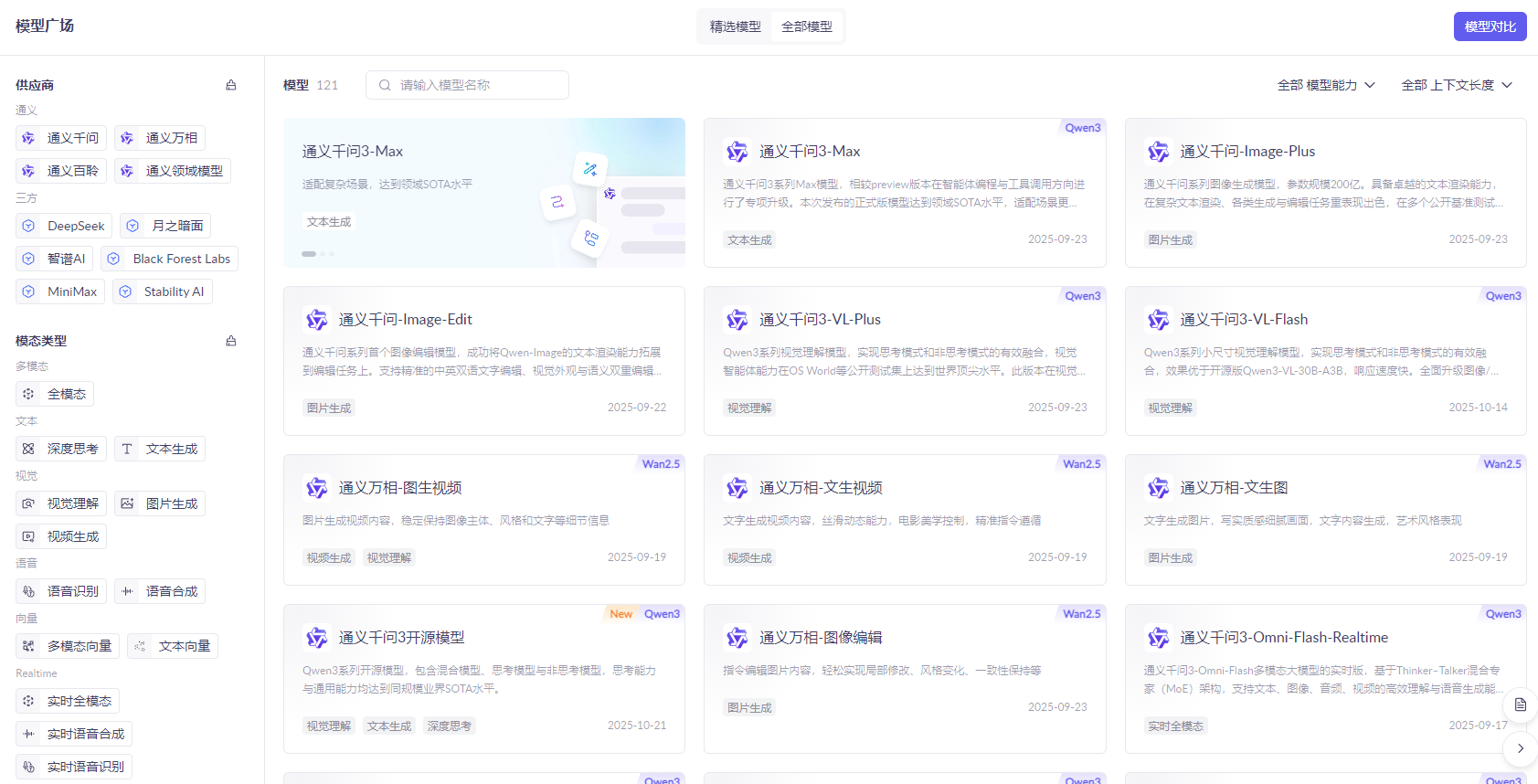Viewport: 1538px width, 784px height.
Task: Toggle the 通义万相 provider filter
Action: coord(160,138)
